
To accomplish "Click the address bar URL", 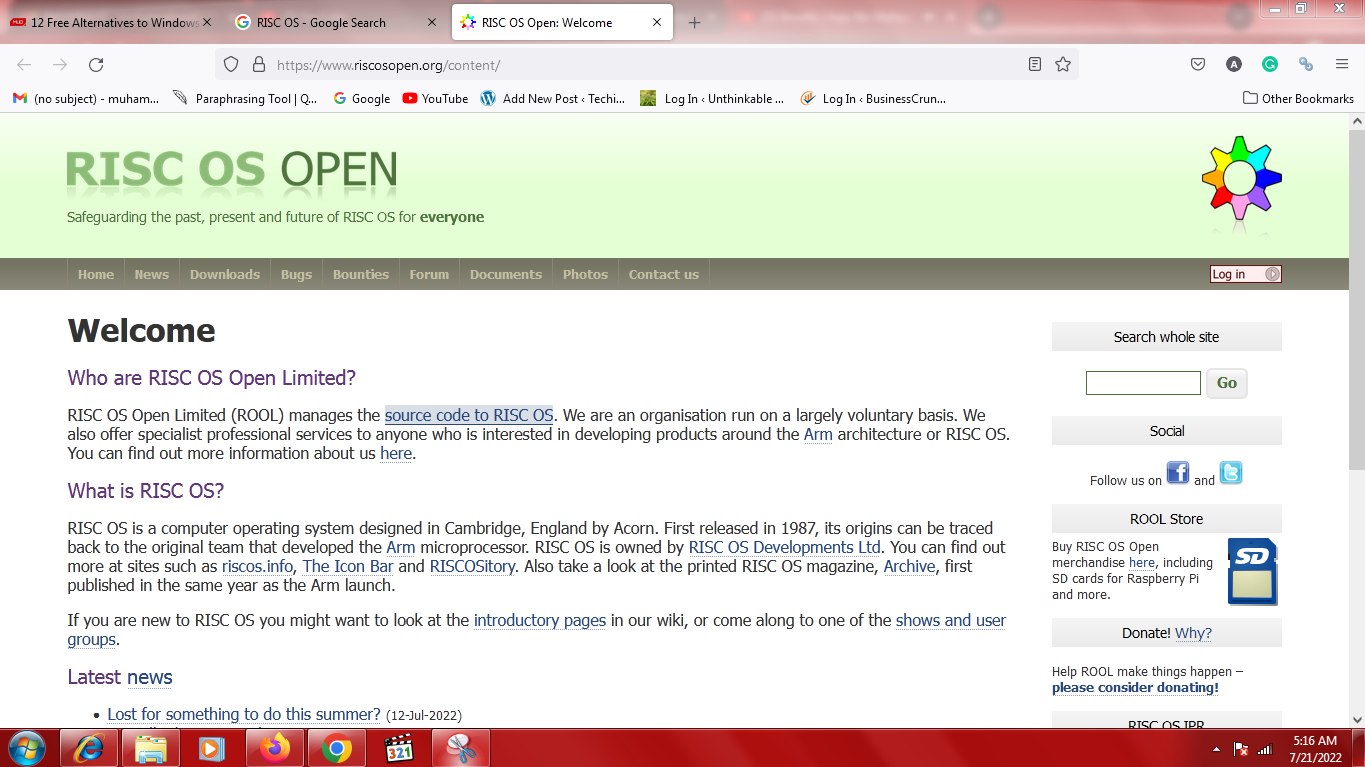I will tap(388, 65).
